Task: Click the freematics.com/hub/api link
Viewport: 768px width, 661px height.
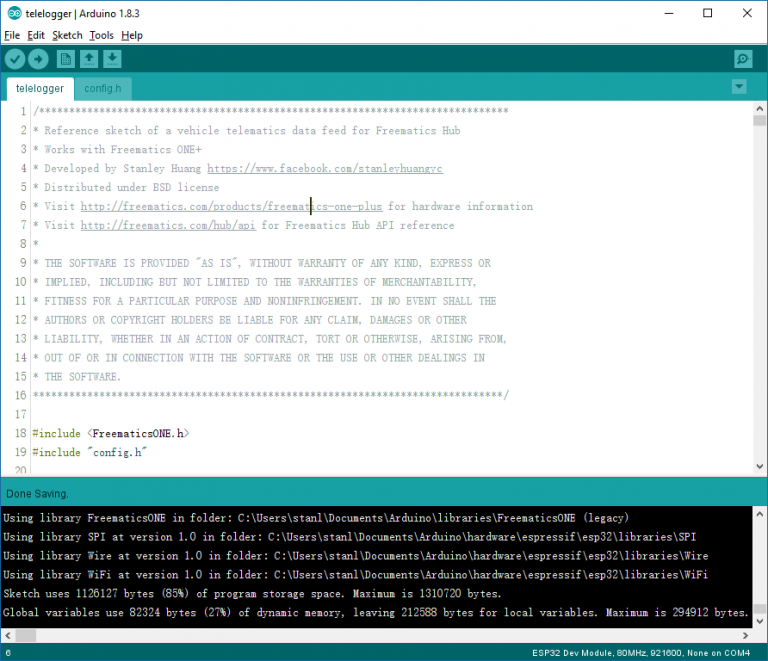Action: click(168, 226)
